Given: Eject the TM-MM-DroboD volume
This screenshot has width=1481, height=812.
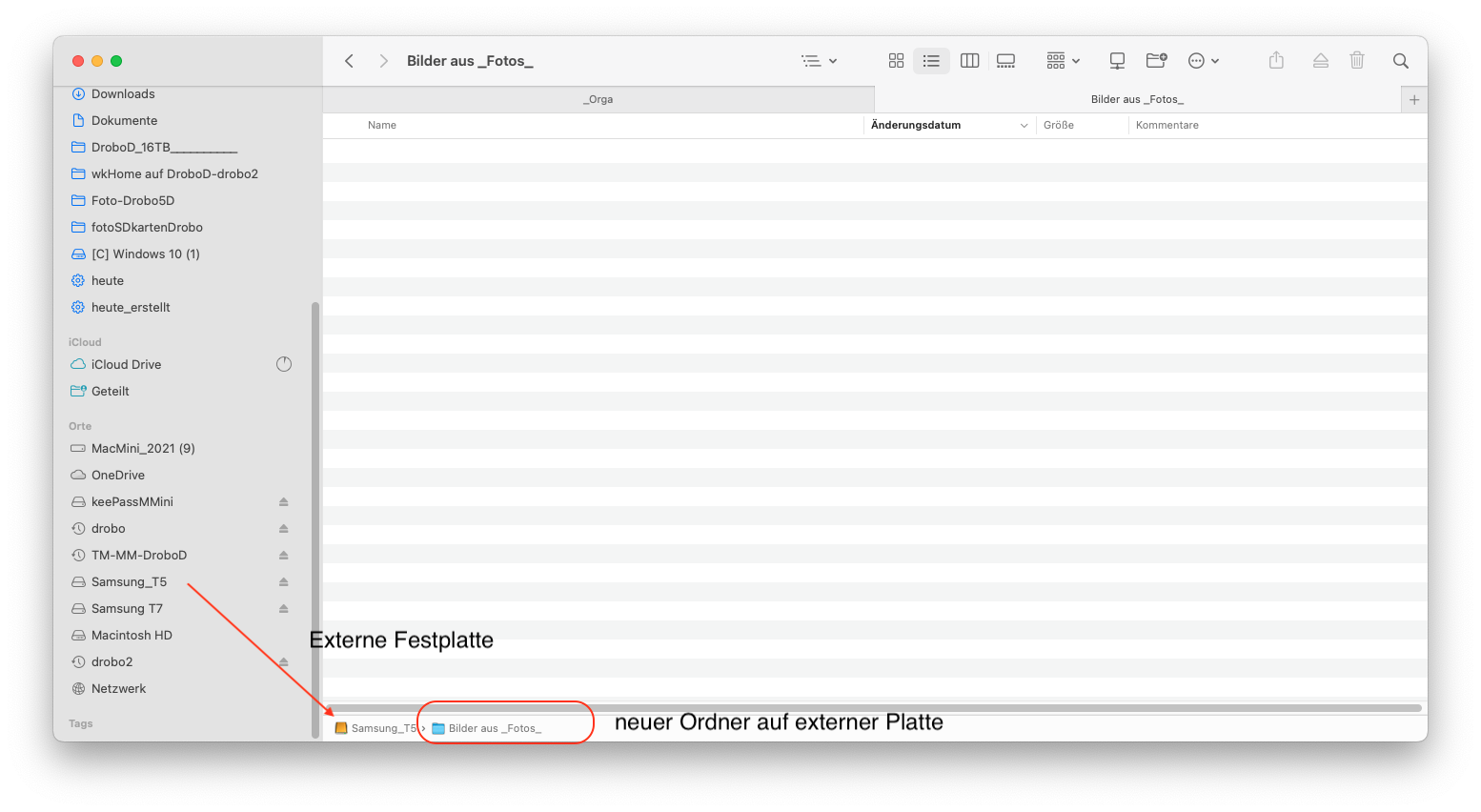Looking at the screenshot, I should [x=284, y=555].
